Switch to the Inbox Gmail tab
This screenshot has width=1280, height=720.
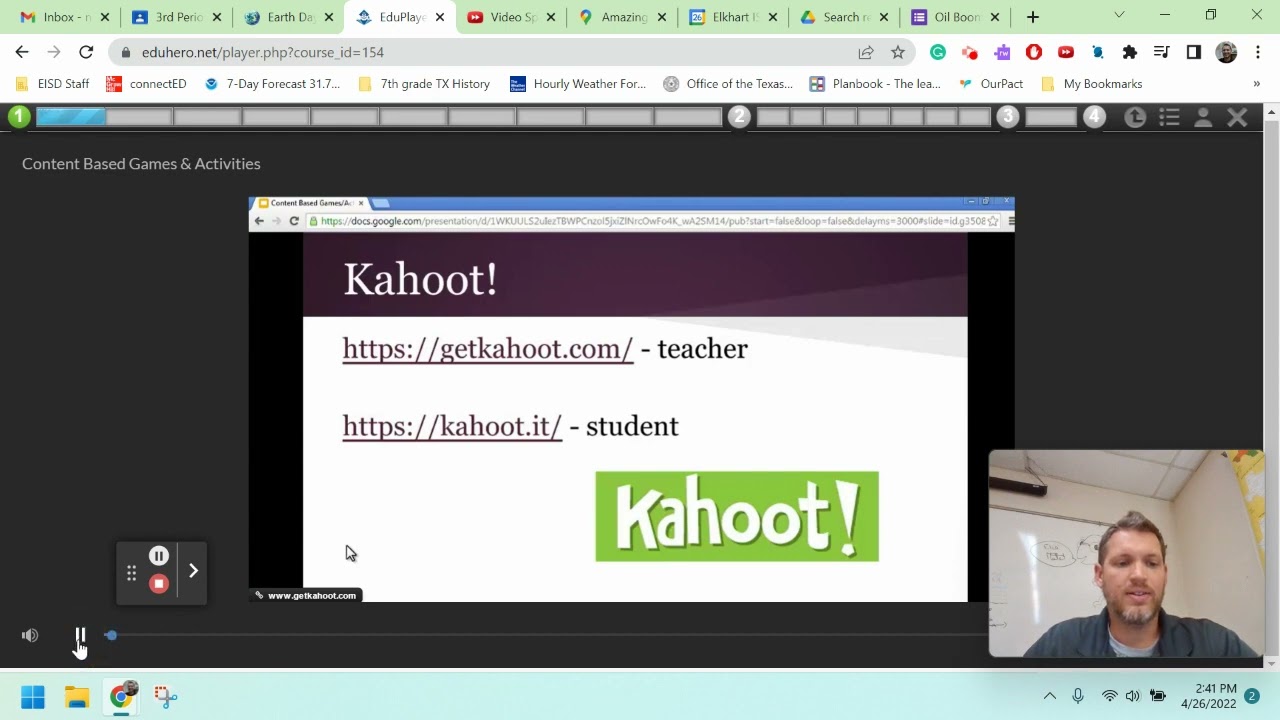pos(66,17)
